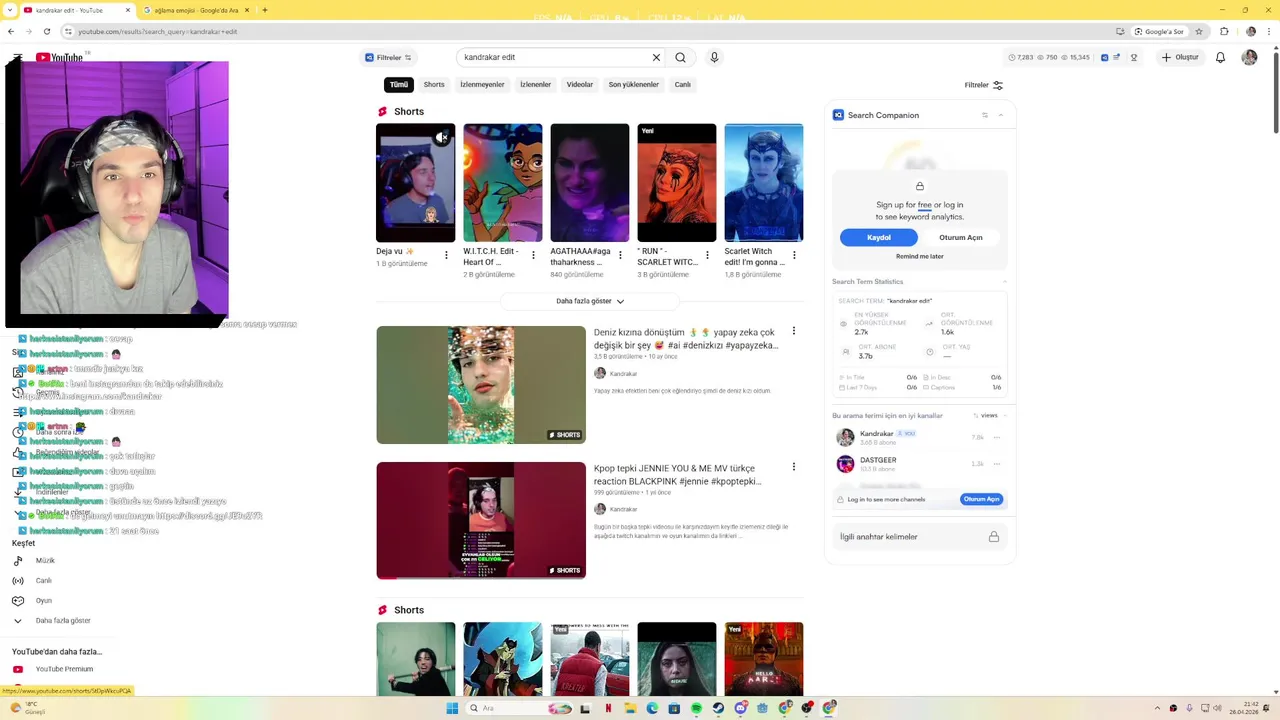Expand the İlgili anahtar kelimeler section

coord(920,537)
